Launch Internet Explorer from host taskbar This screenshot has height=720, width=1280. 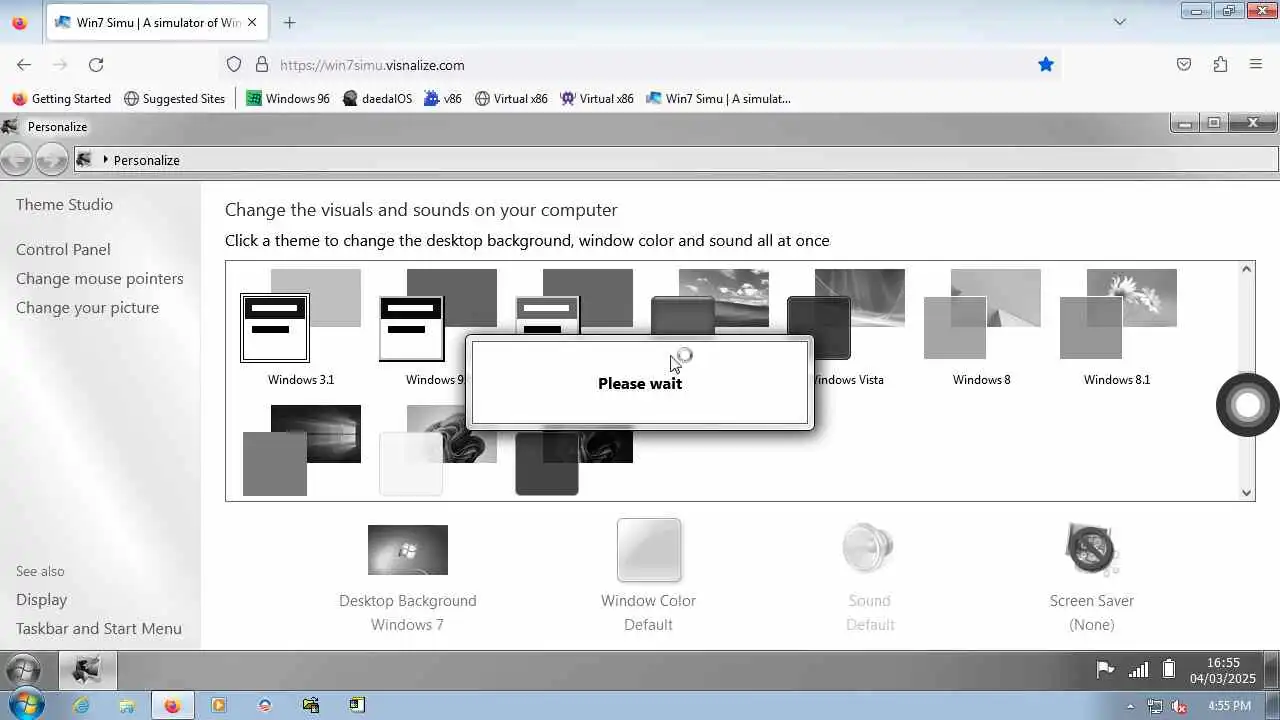(x=81, y=705)
